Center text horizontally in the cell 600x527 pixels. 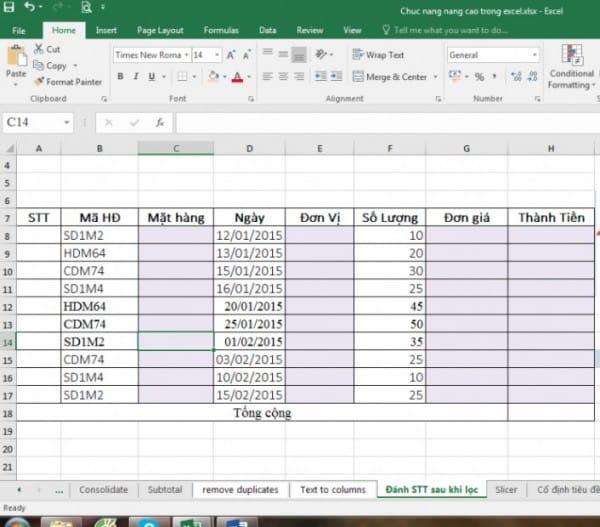point(283,77)
